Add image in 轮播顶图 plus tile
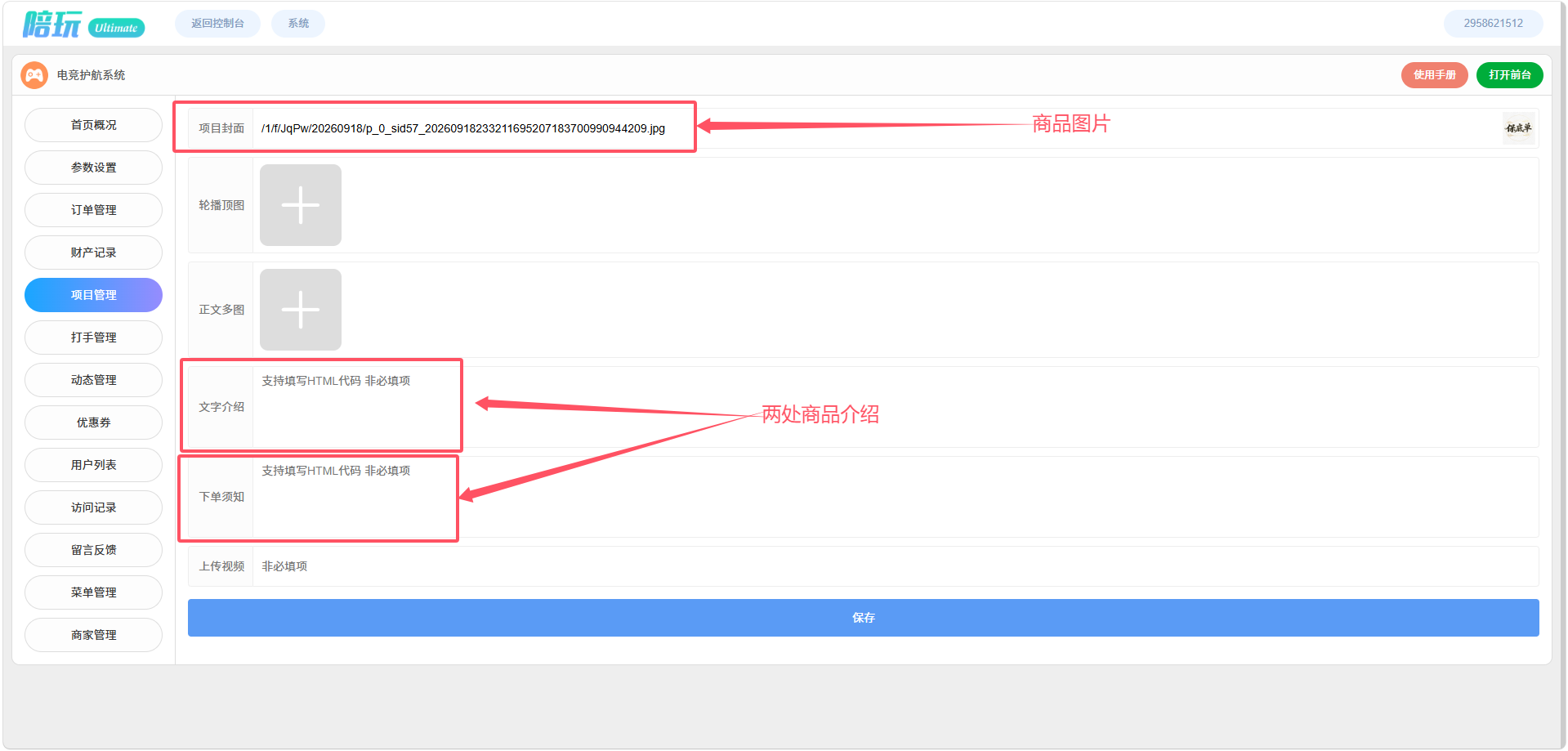Screen dimensions: 1568x751 pyautogui.click(x=301, y=205)
